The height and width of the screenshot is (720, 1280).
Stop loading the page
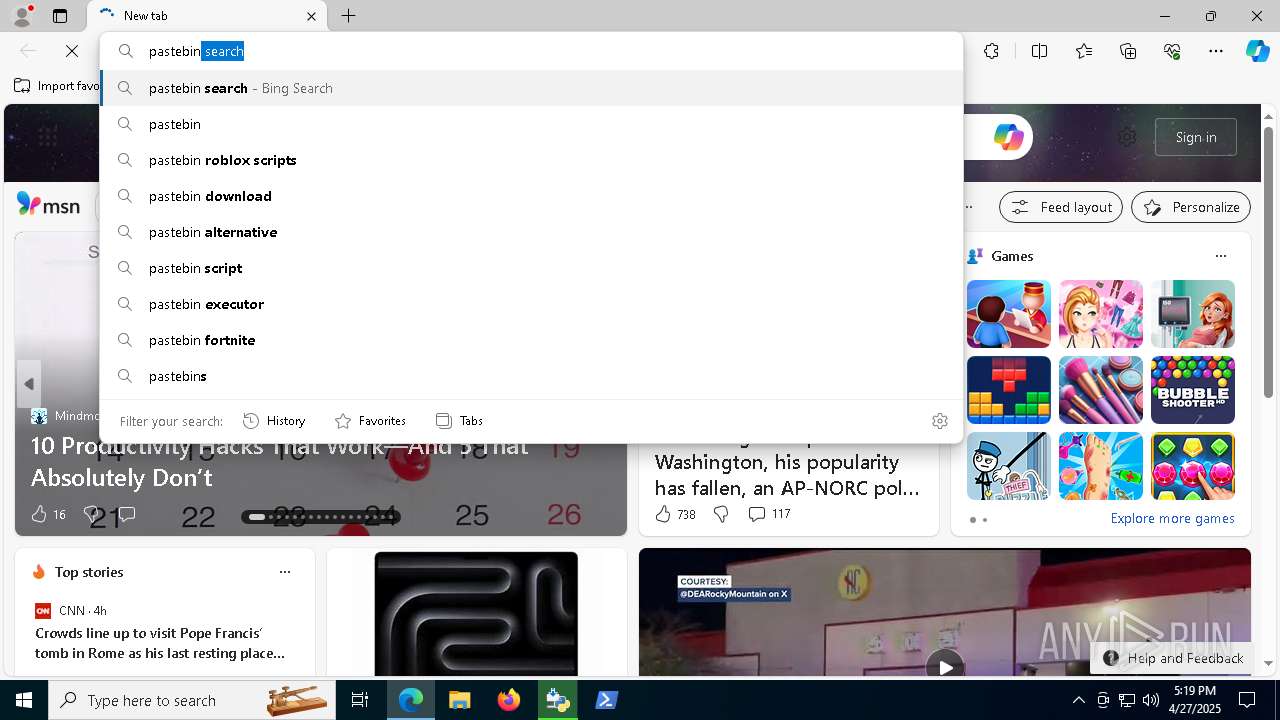(72, 51)
